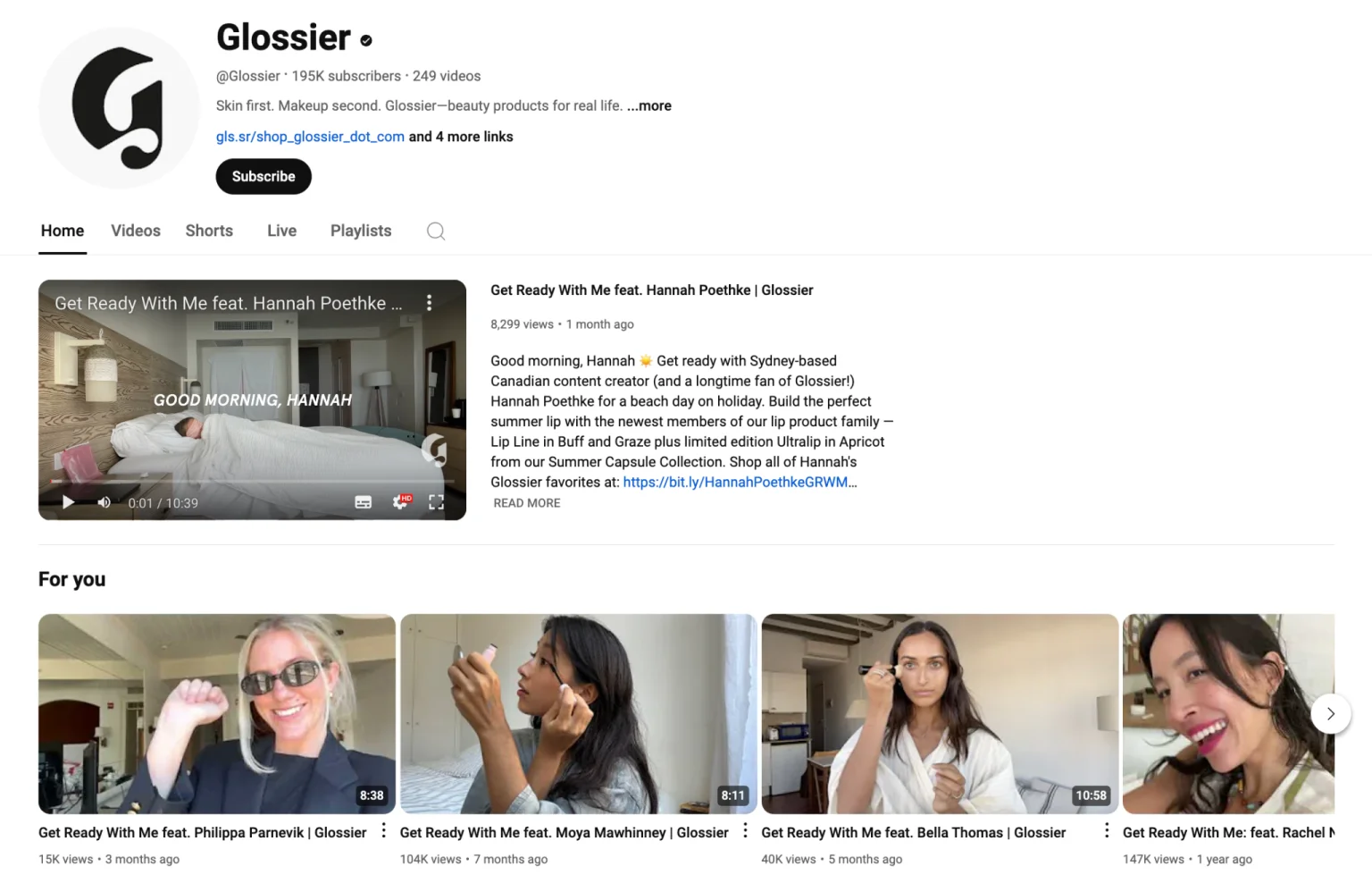
Task: Click the featured video progress bar
Action: click(252, 482)
